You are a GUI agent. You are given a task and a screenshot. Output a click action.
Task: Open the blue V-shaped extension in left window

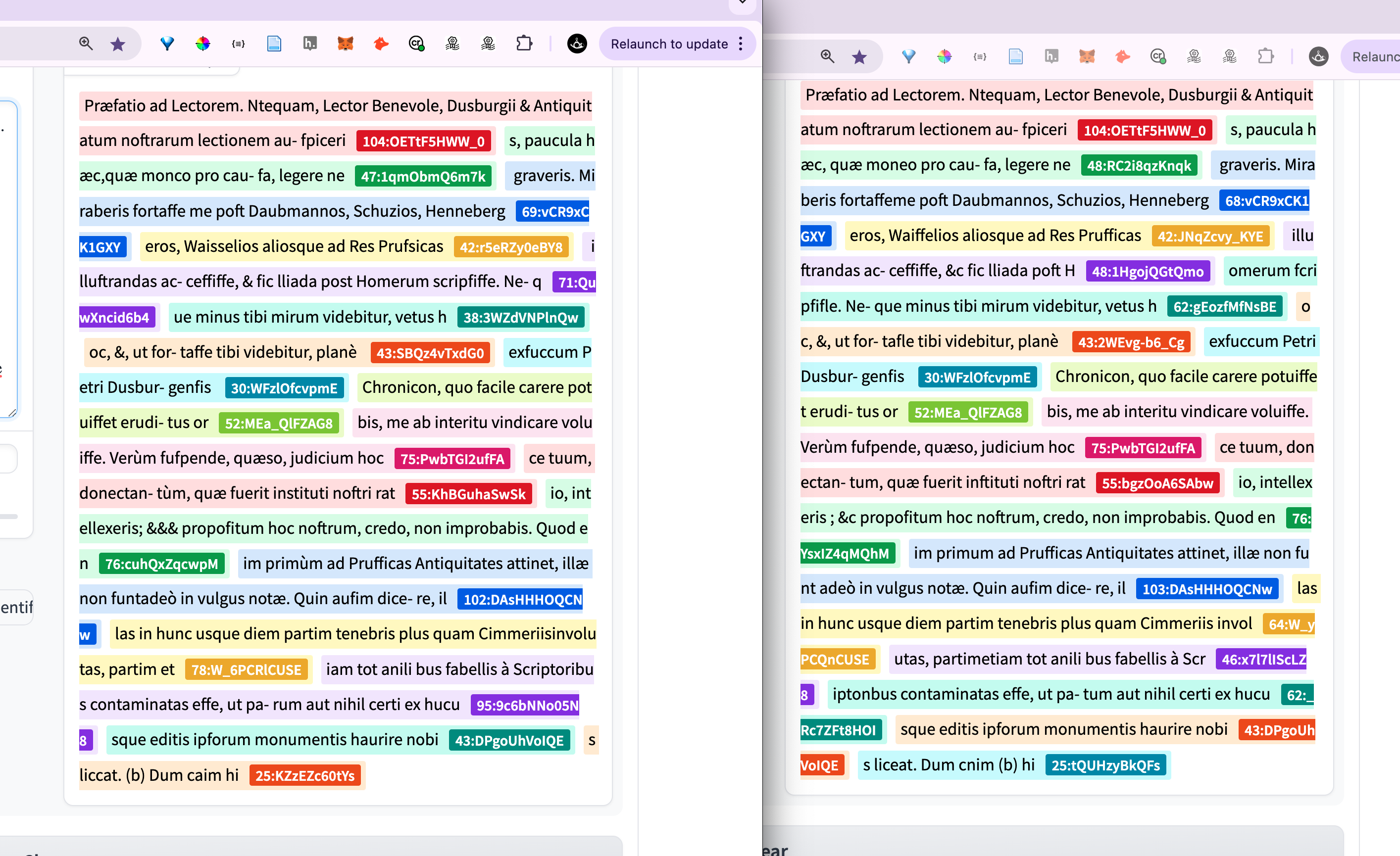coord(167,44)
